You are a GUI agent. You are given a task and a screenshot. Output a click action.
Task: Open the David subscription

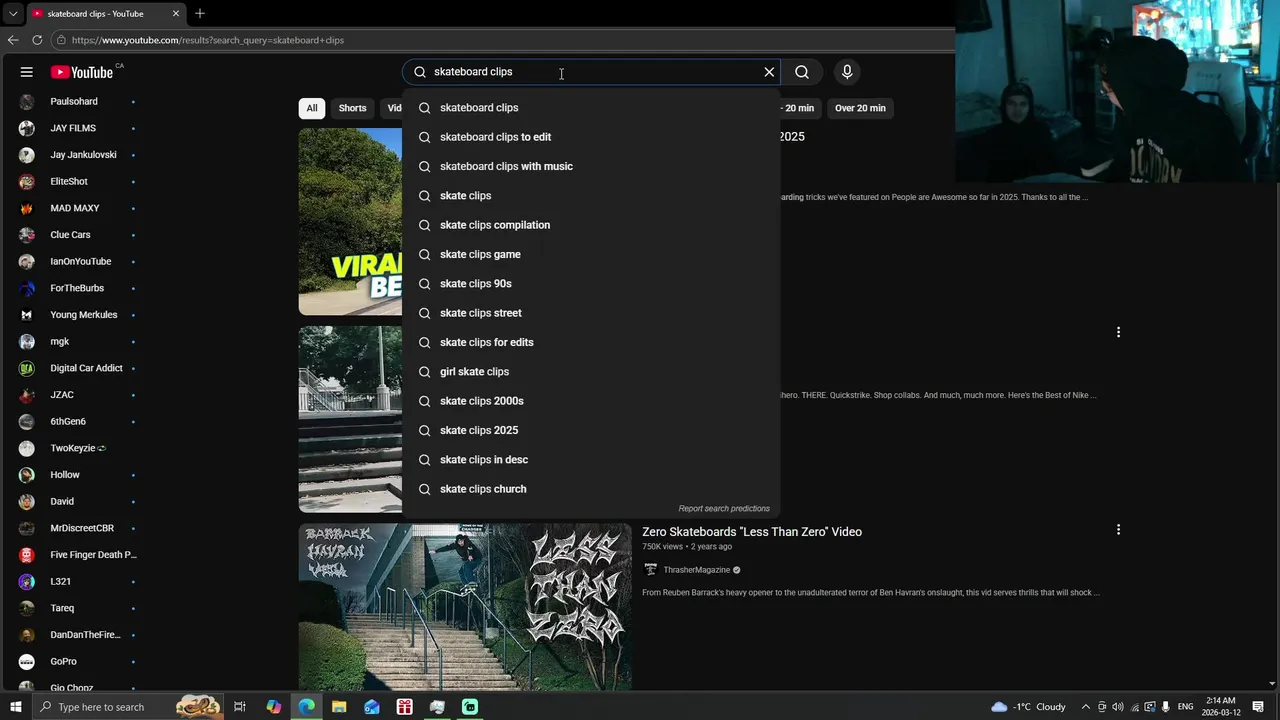point(80,502)
